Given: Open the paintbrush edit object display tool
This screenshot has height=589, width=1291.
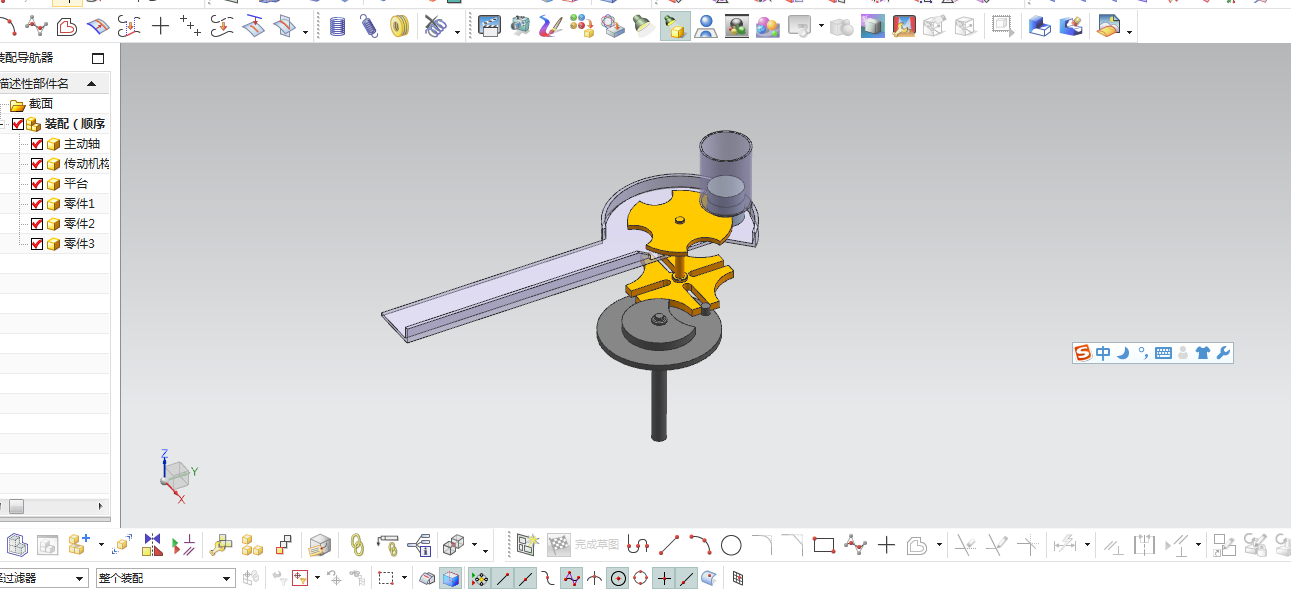Looking at the screenshot, I should (x=551, y=26).
